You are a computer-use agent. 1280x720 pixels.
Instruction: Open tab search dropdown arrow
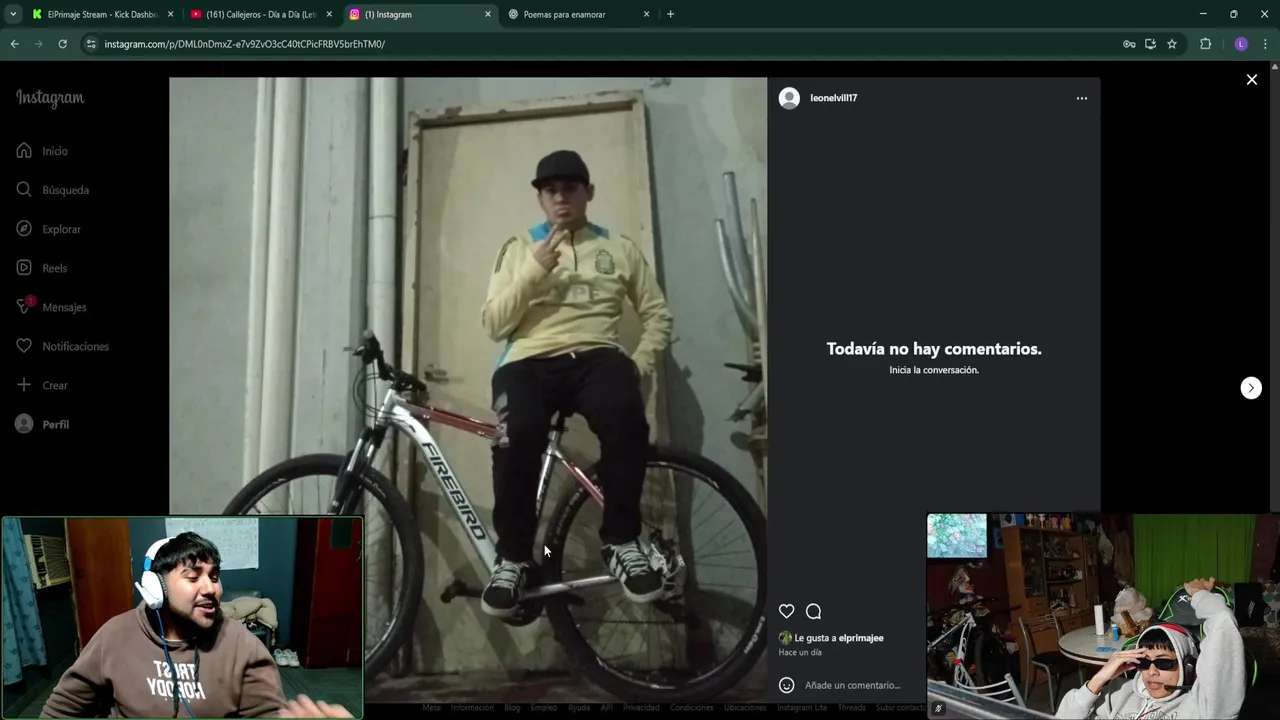pyautogui.click(x=13, y=14)
